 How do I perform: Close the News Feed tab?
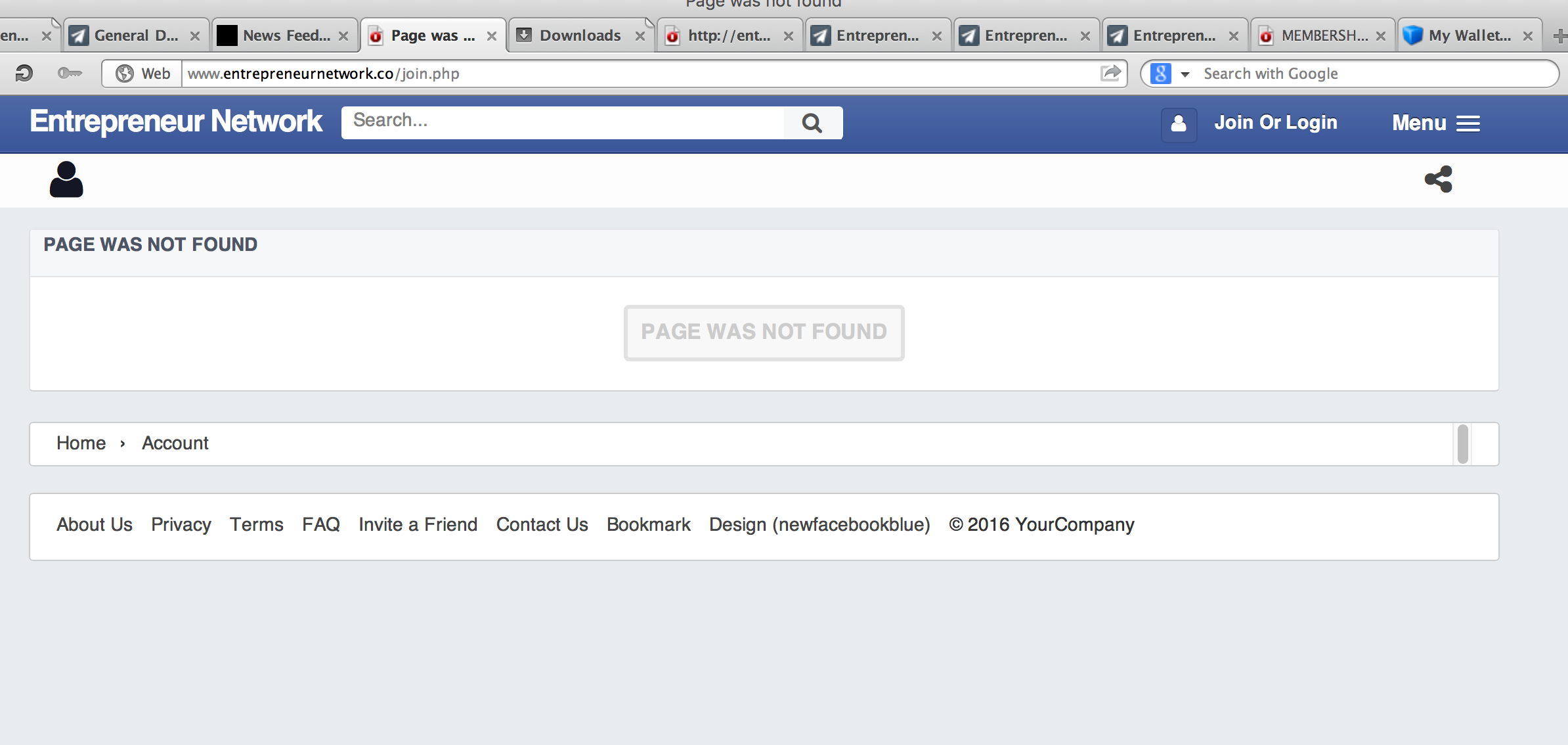(343, 36)
